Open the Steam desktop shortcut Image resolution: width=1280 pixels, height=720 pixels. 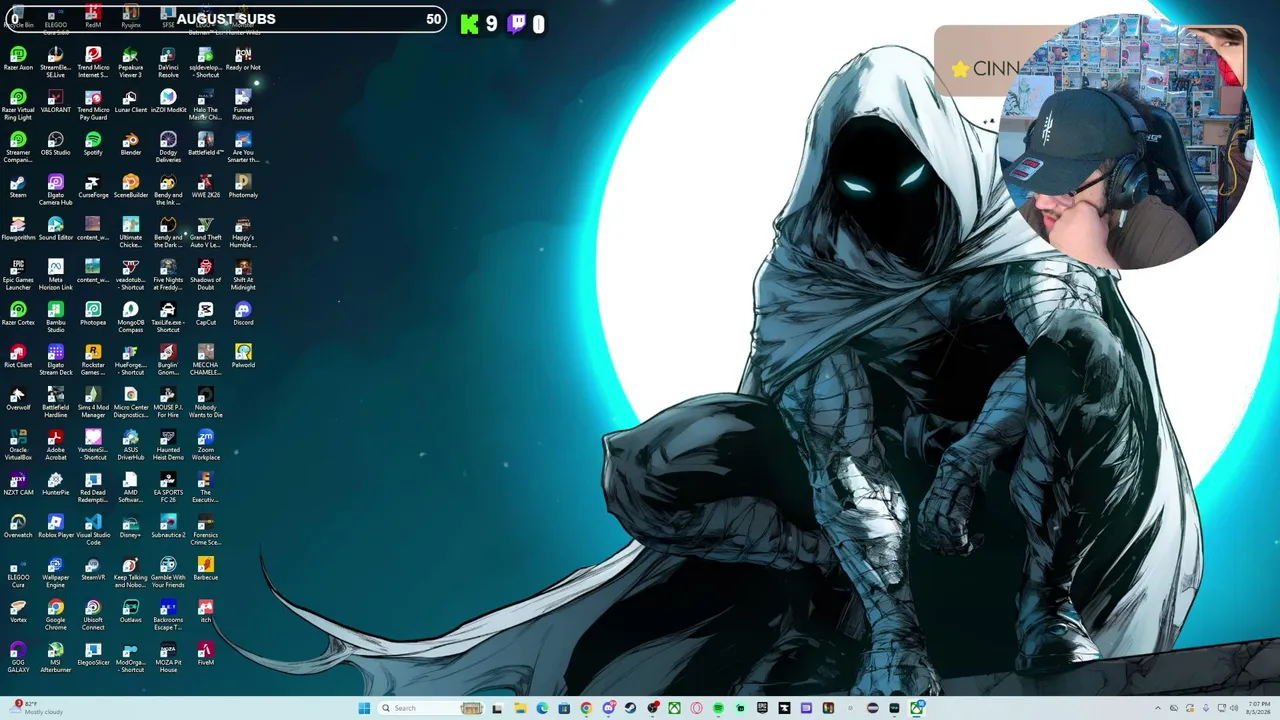click(18, 187)
